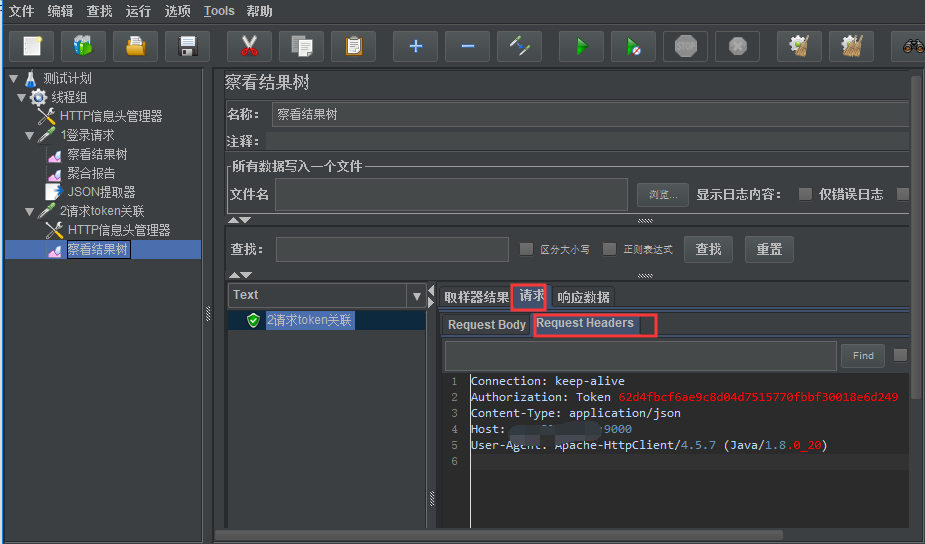The image size is (925, 544).
Task: Toggle the split arrows above 查找 row
Action: click(240, 220)
